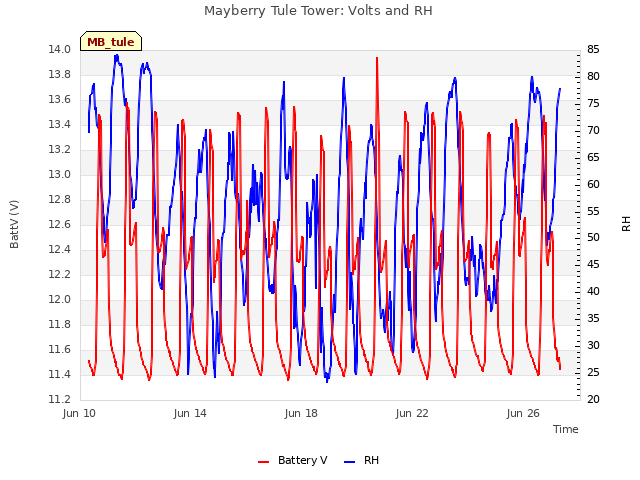
Task: Click the 12.4 voltage tick label
Action: click(60, 249)
